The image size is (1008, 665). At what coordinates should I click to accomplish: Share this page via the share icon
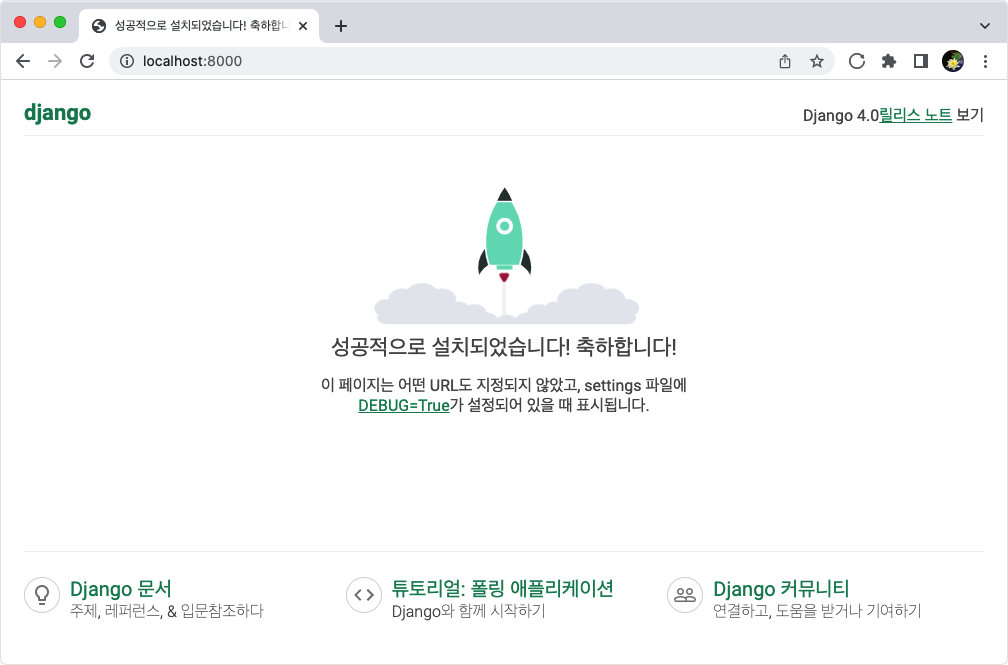tap(784, 61)
